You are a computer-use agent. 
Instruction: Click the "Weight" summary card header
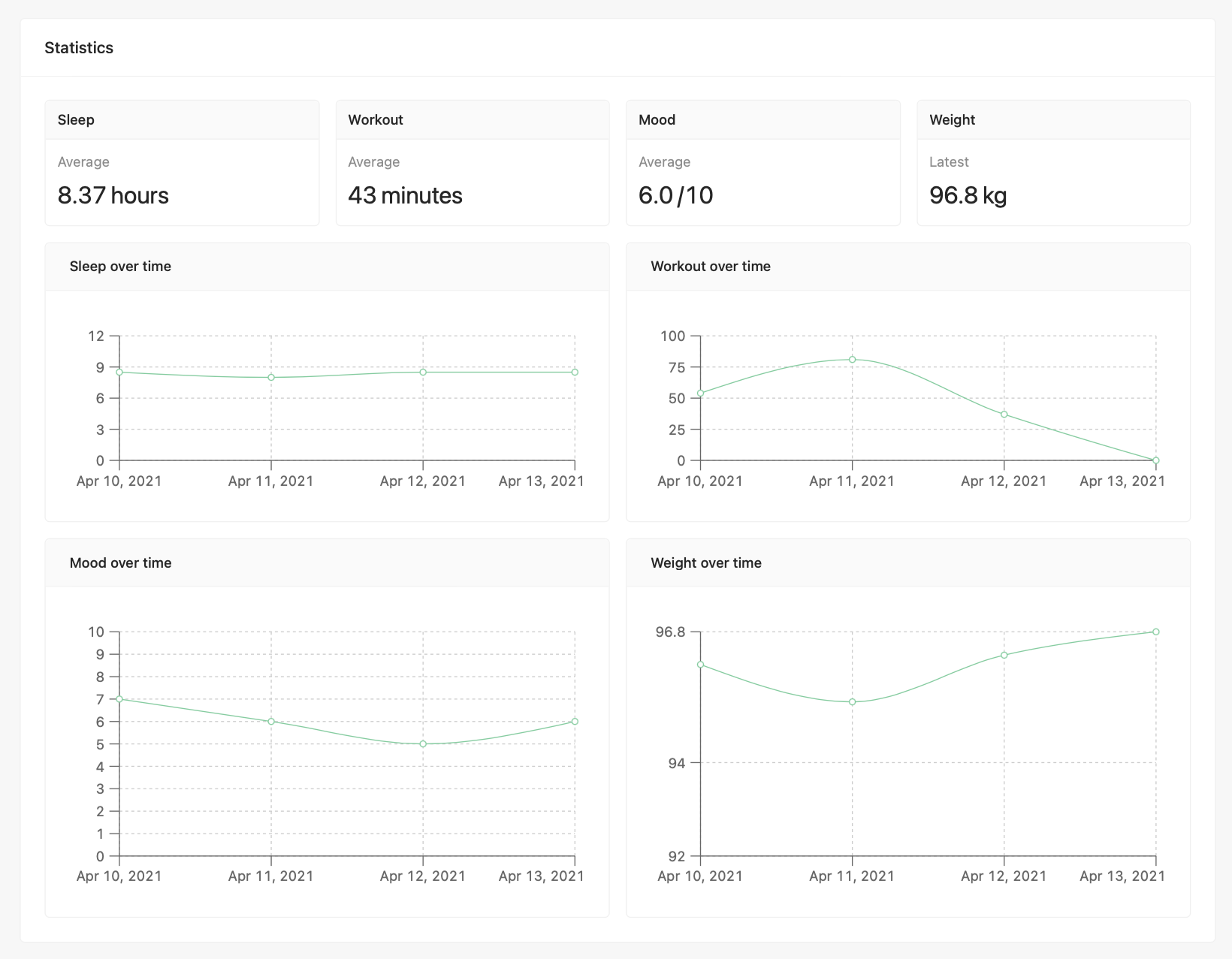pos(1054,120)
